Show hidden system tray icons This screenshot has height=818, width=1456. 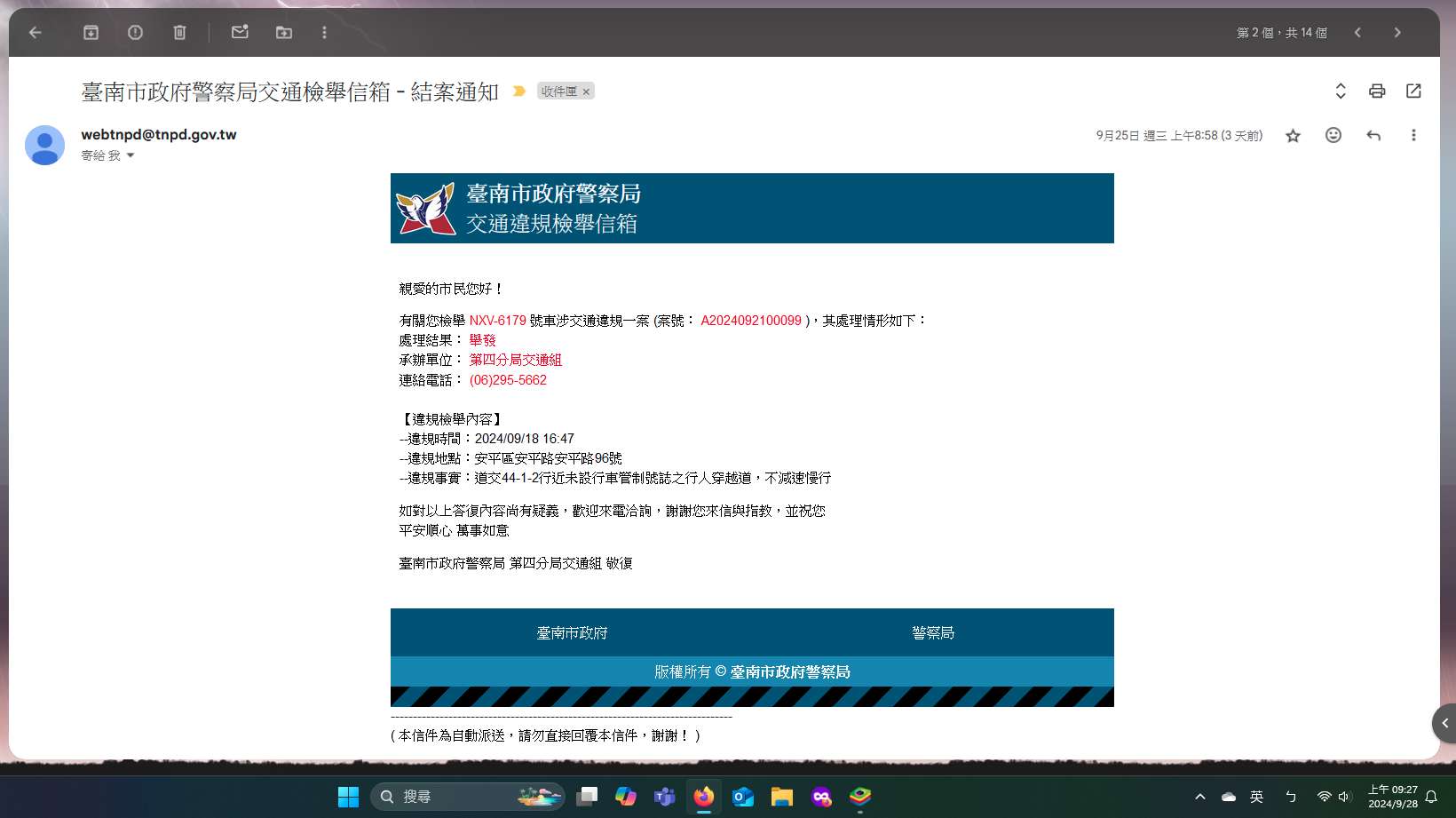point(1200,797)
